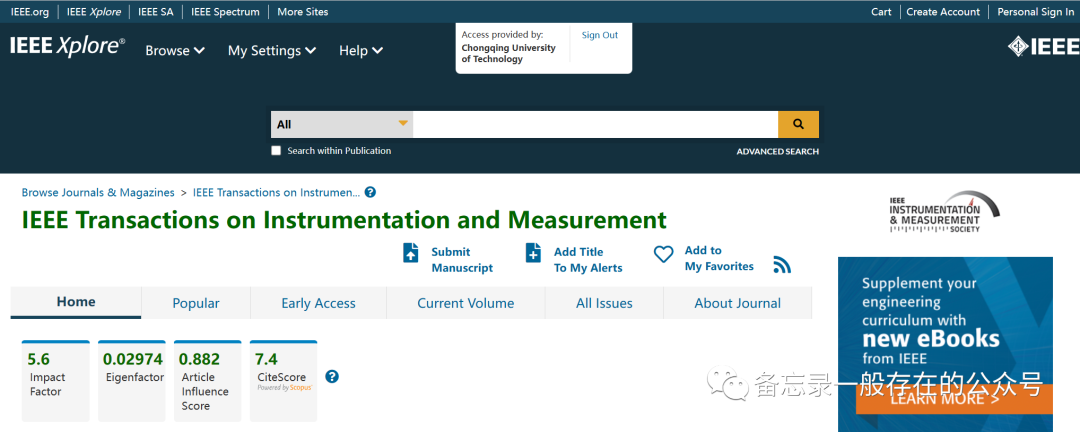Click IEEE Transactions on Instrumen... breadcrumb

(276, 193)
